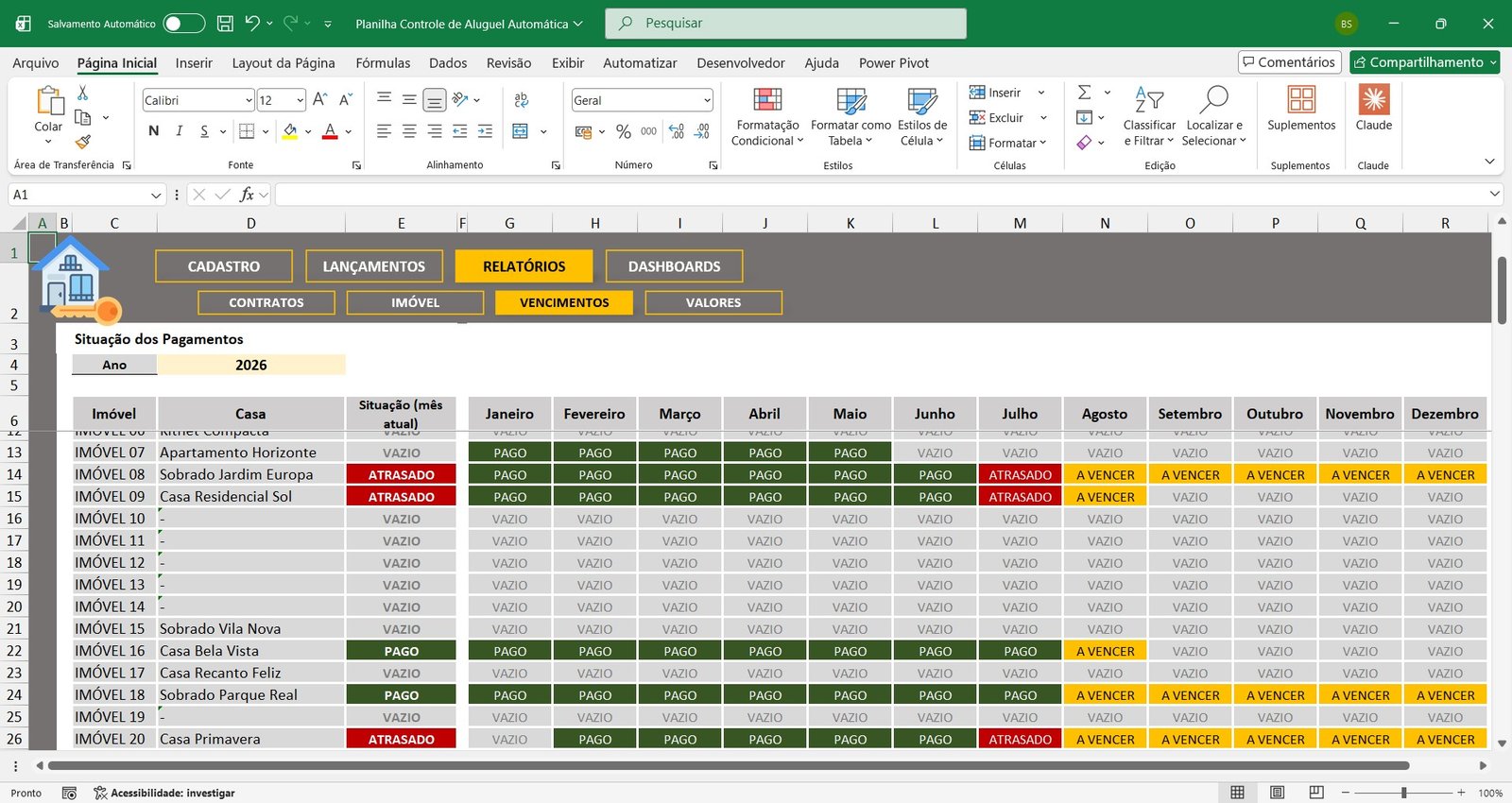Switch to Dados ribbon tab

[448, 62]
